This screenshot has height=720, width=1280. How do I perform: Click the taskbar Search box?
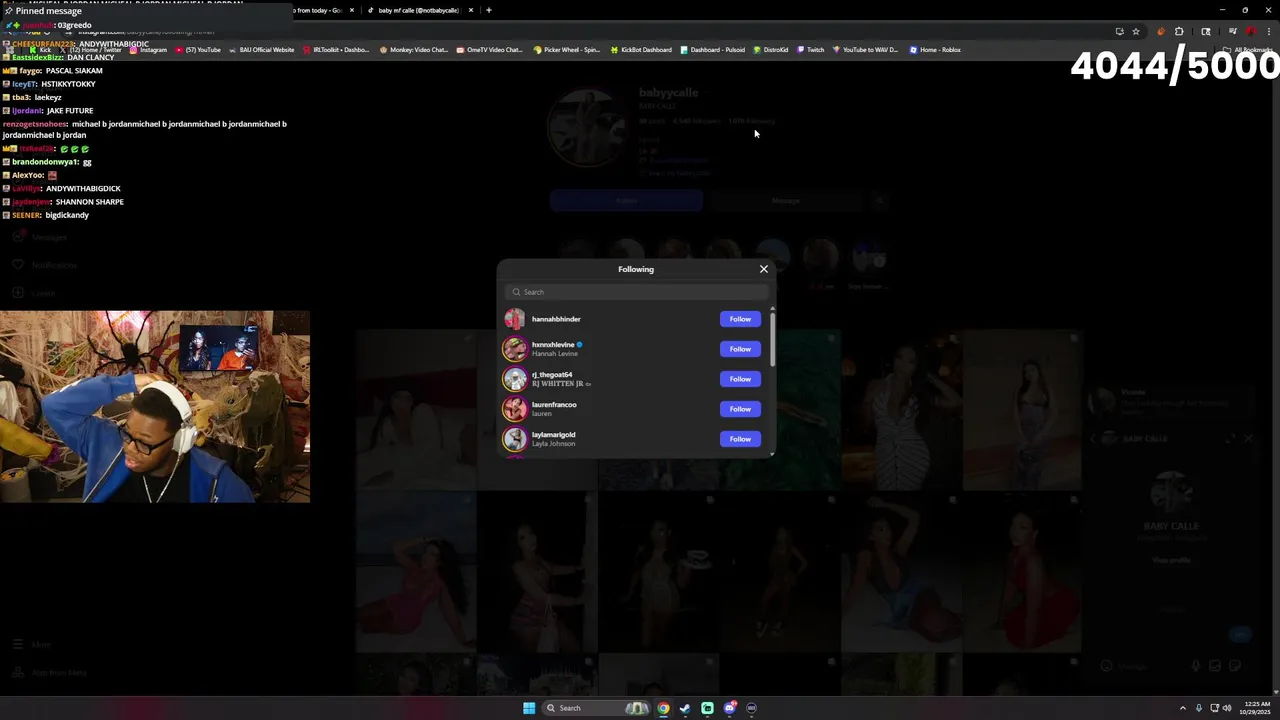[x=597, y=708]
